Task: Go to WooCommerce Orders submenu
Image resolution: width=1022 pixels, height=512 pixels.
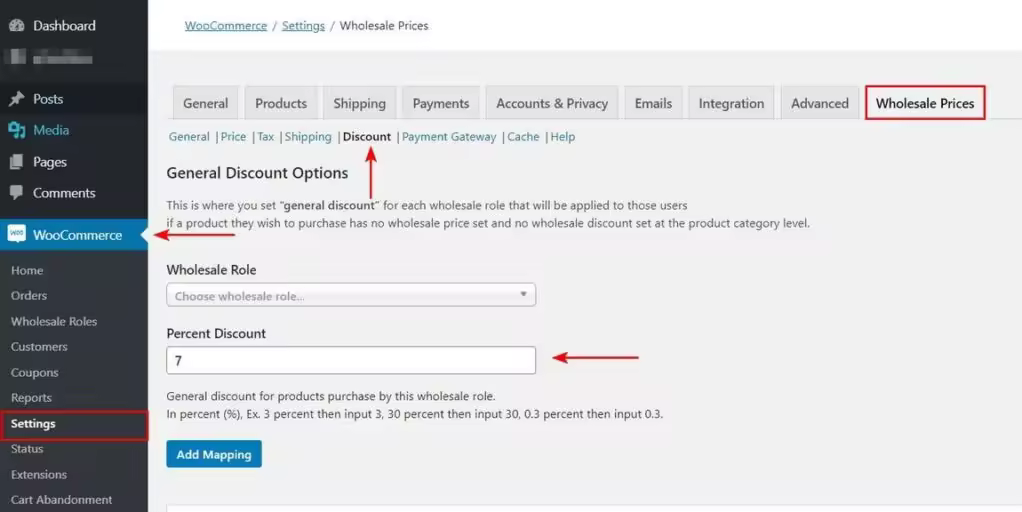Action: coord(29,296)
